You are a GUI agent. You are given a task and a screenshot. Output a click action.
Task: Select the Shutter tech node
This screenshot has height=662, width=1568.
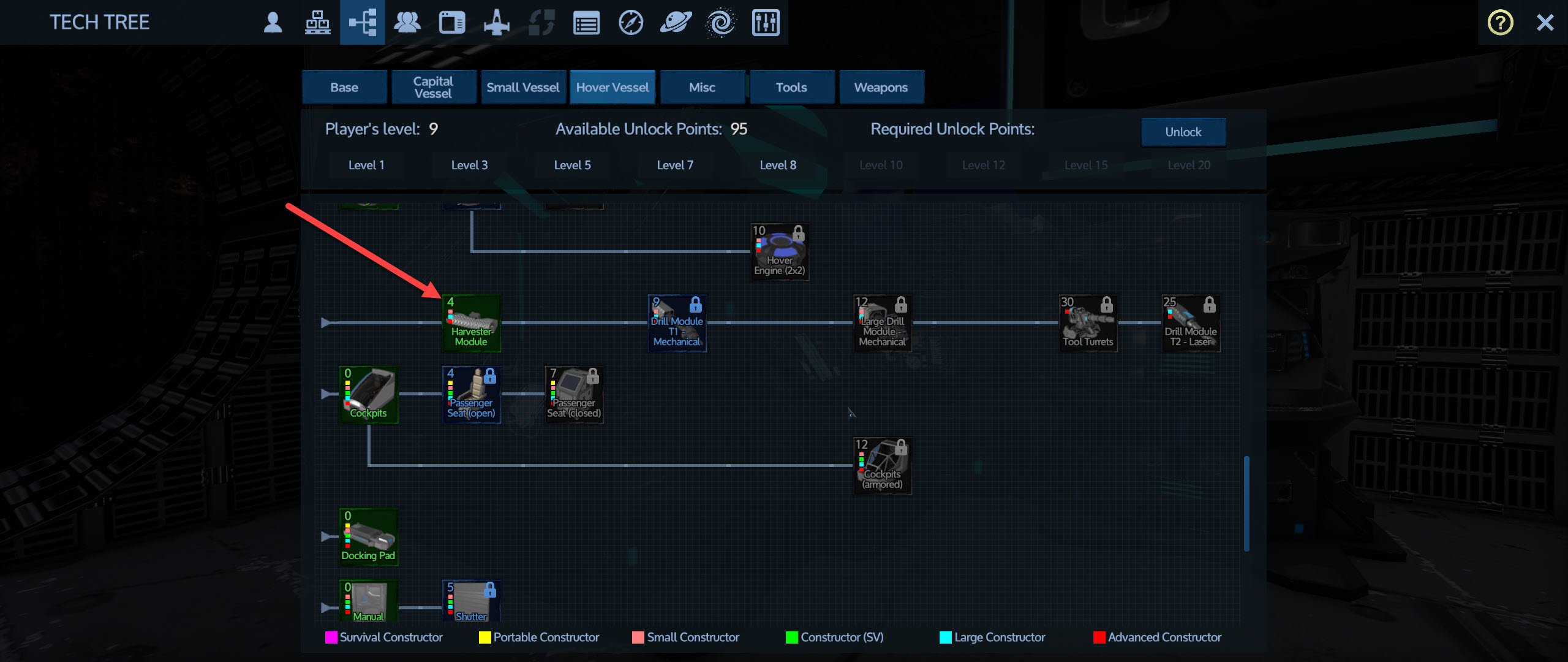[472, 602]
